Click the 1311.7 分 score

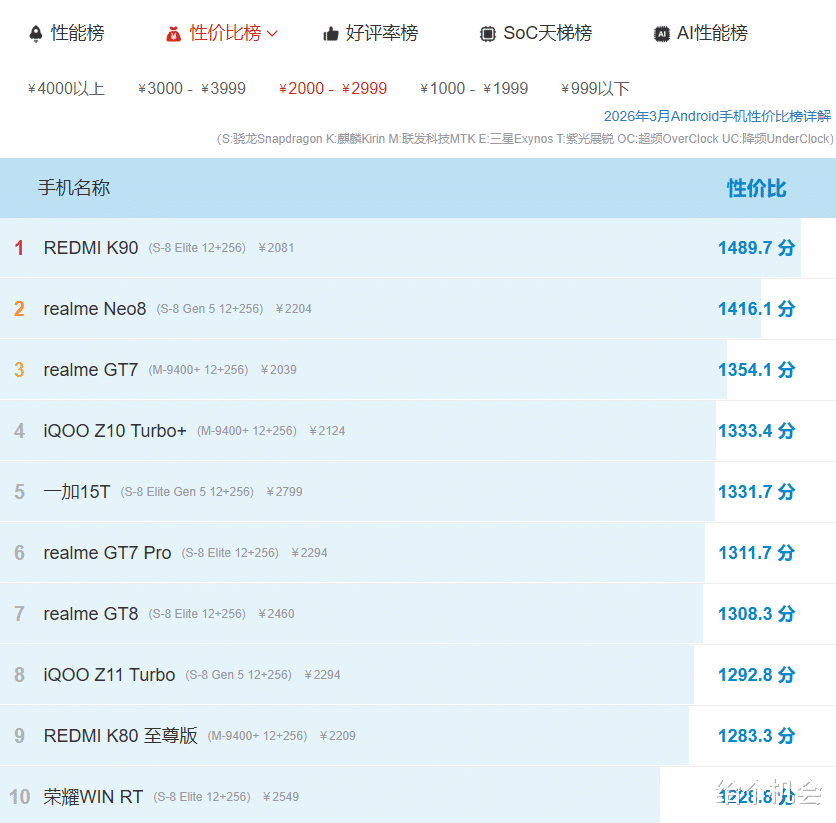click(x=757, y=553)
